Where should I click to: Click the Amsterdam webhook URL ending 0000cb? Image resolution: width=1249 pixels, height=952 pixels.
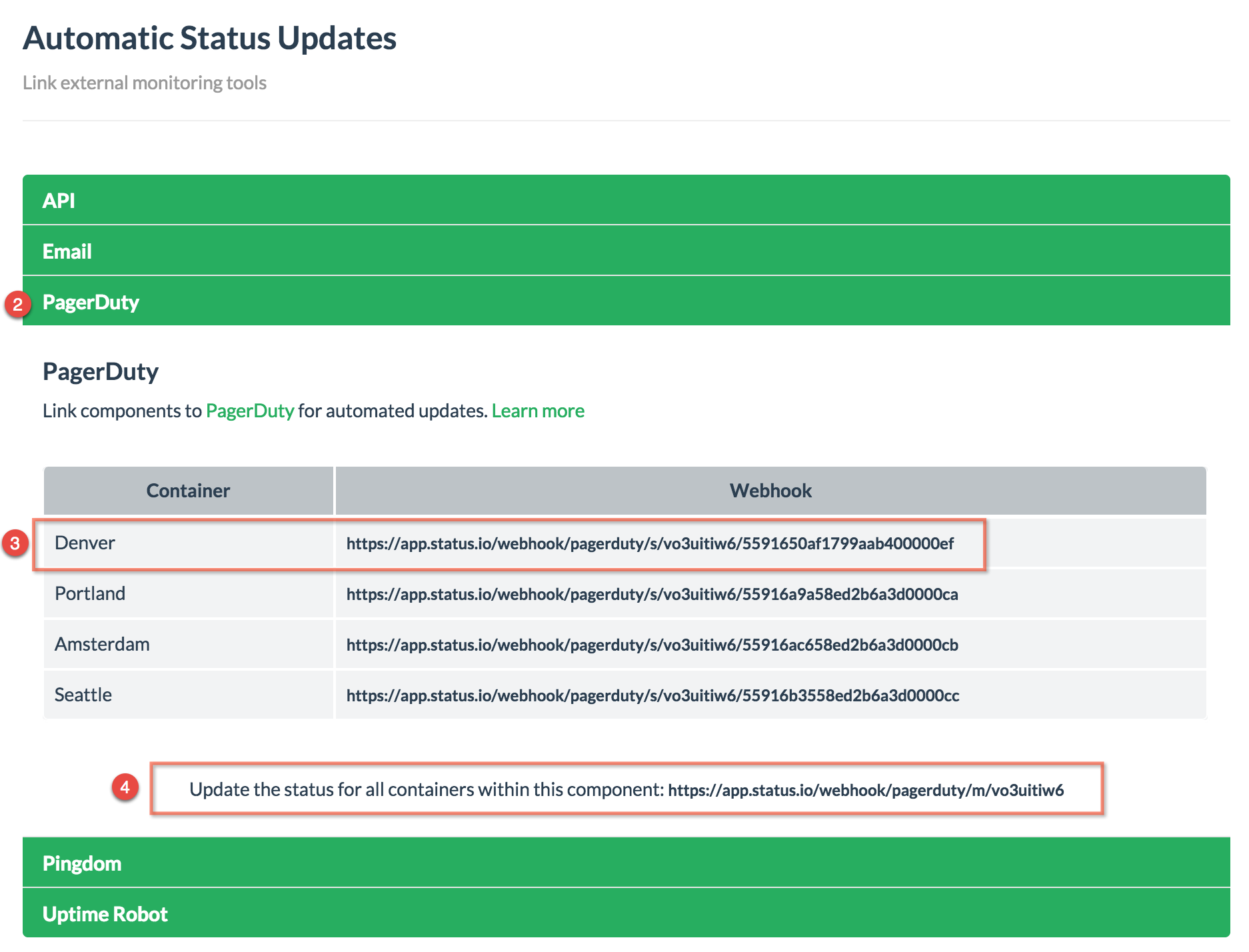click(652, 645)
